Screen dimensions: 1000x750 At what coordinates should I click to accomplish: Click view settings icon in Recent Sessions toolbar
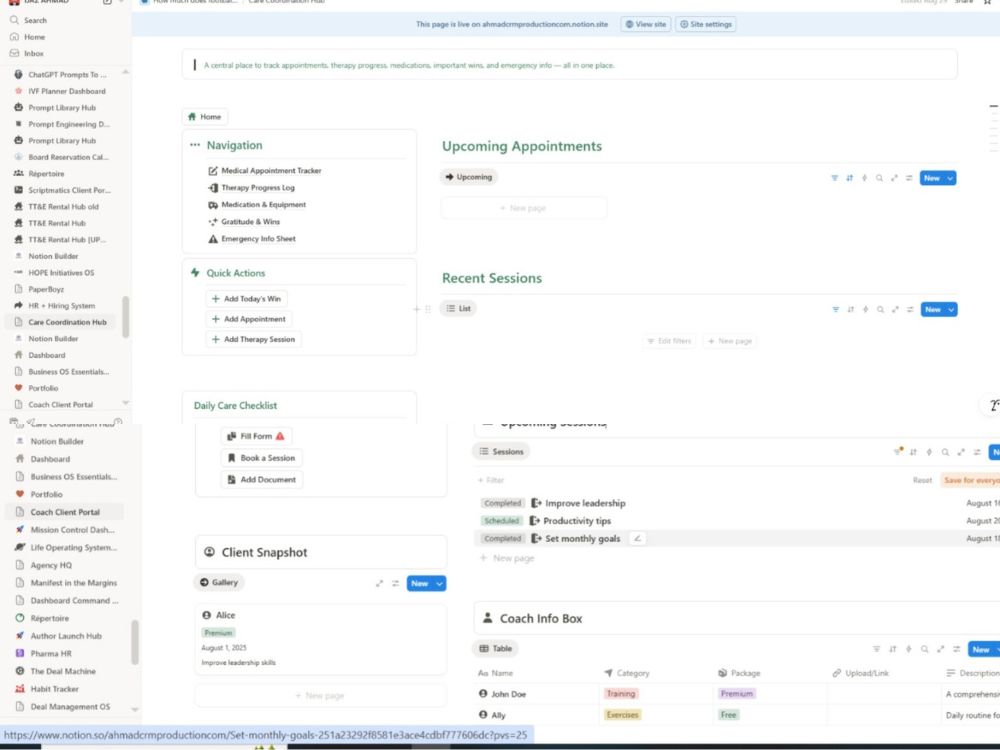[x=910, y=309]
